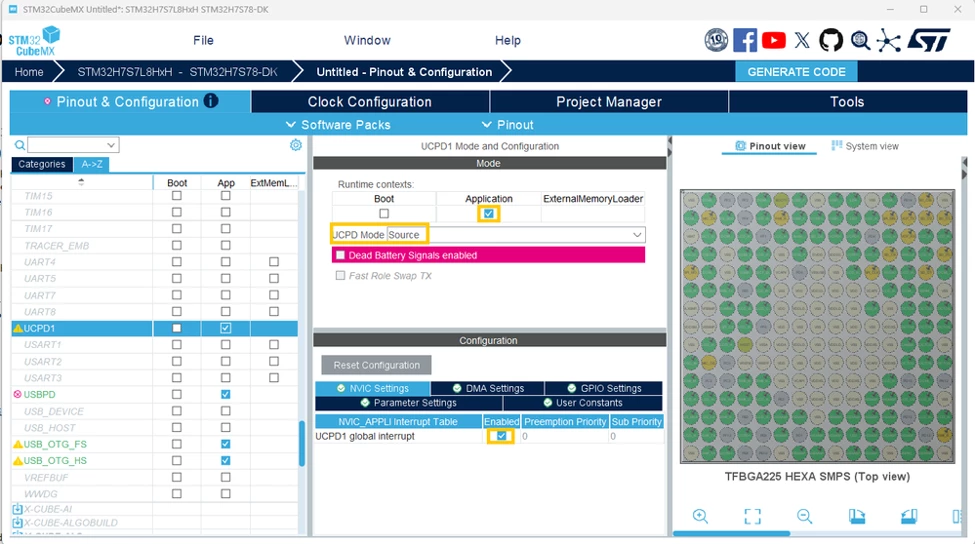Open the GitHub icon link
The width and height of the screenshot is (975, 544).
tap(831, 40)
